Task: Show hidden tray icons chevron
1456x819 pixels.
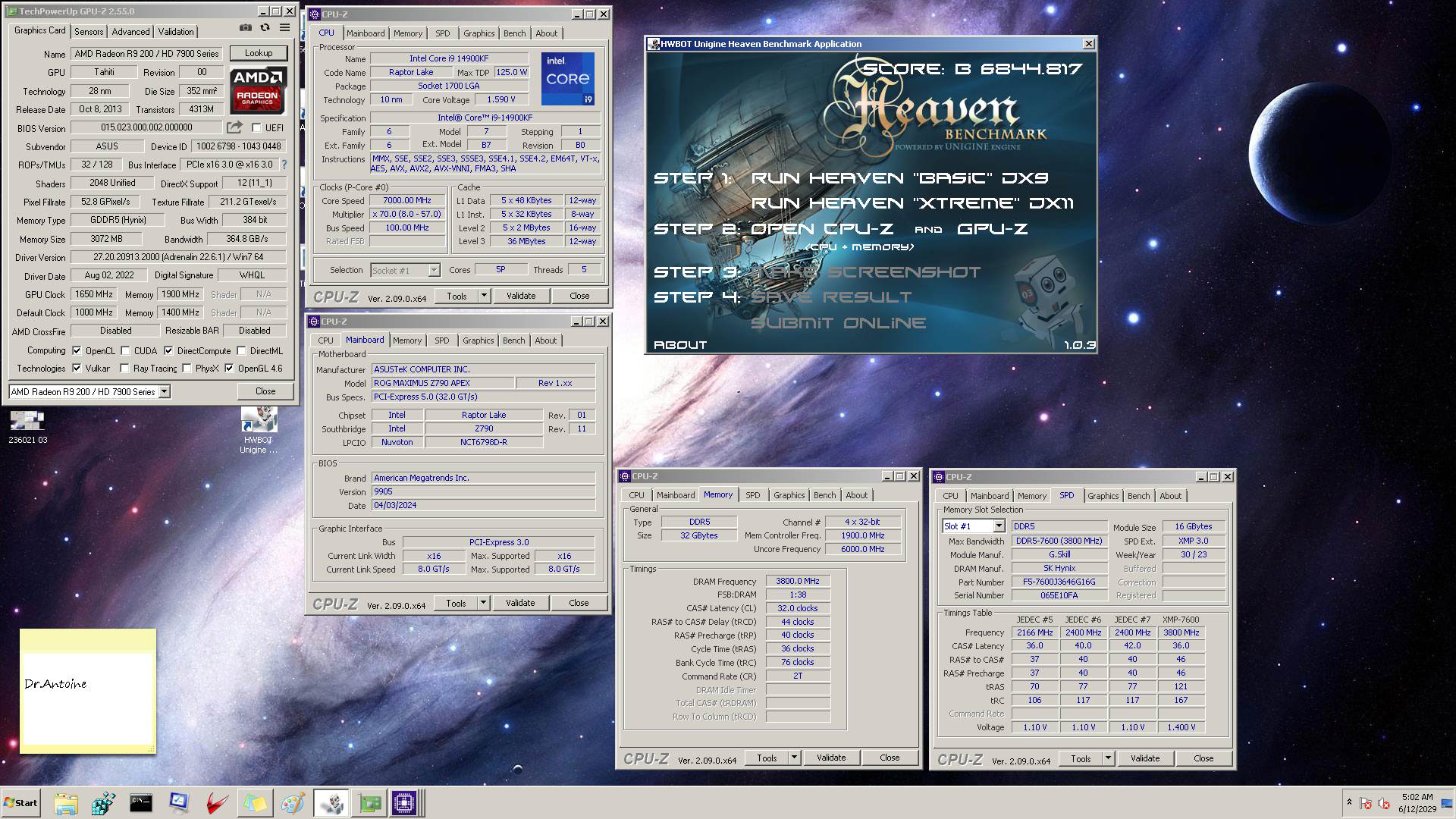Action: pos(1349,802)
